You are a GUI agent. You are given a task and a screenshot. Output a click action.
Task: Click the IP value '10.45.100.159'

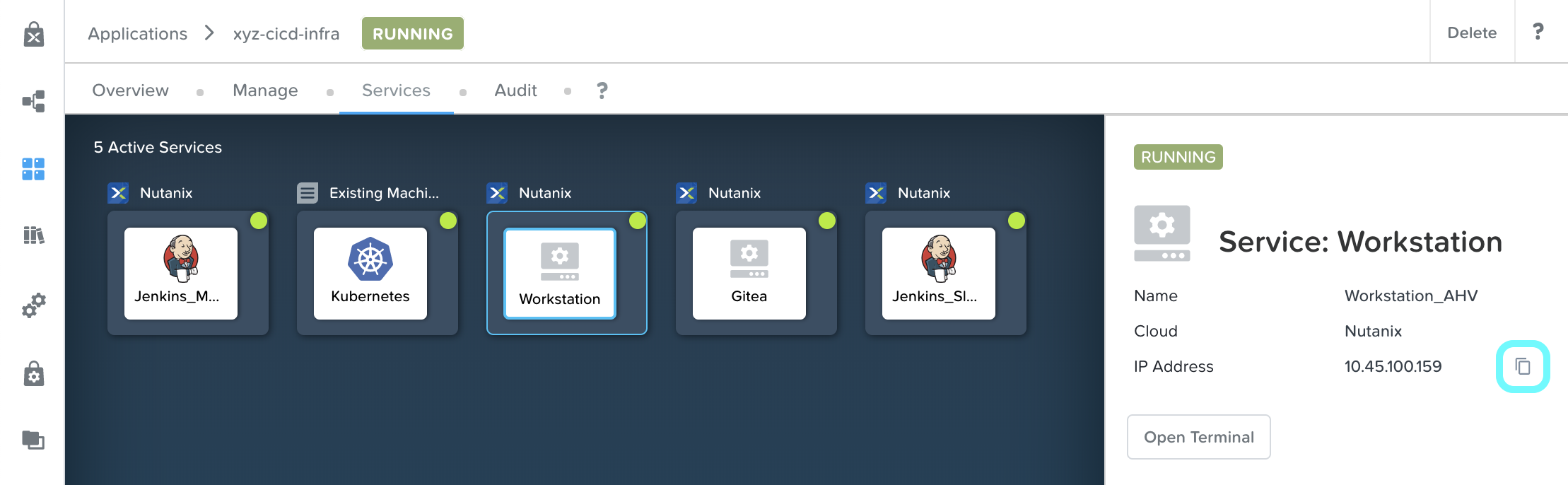click(x=1393, y=366)
